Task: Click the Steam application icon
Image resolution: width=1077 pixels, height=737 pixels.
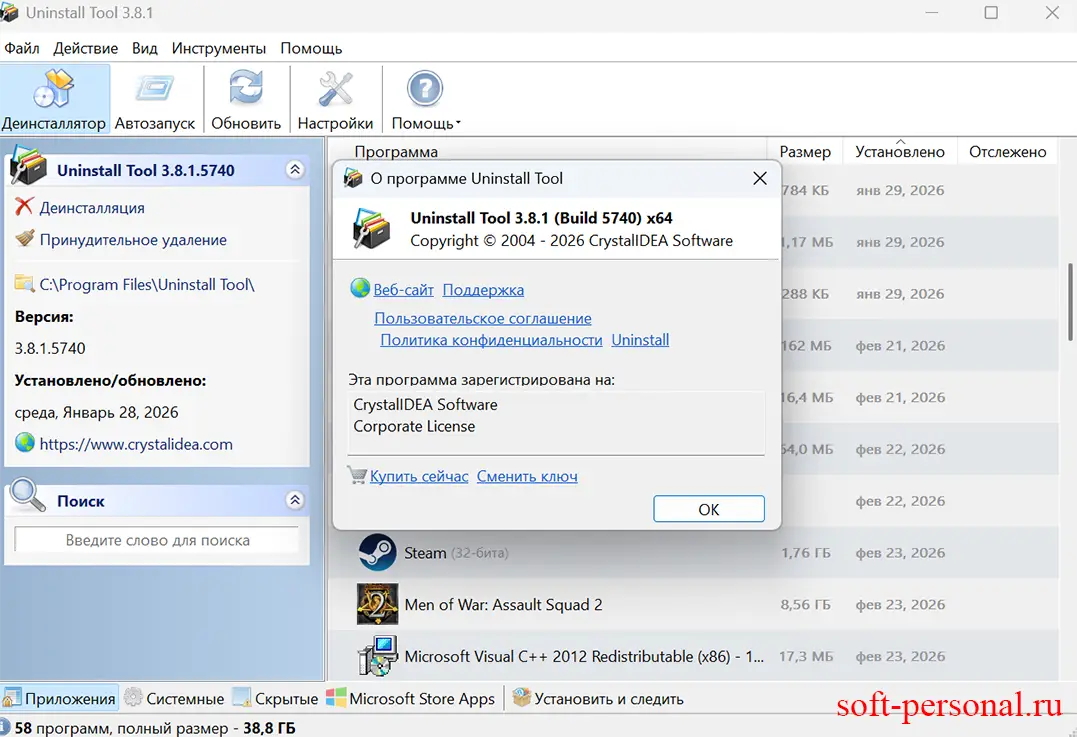Action: 377,552
